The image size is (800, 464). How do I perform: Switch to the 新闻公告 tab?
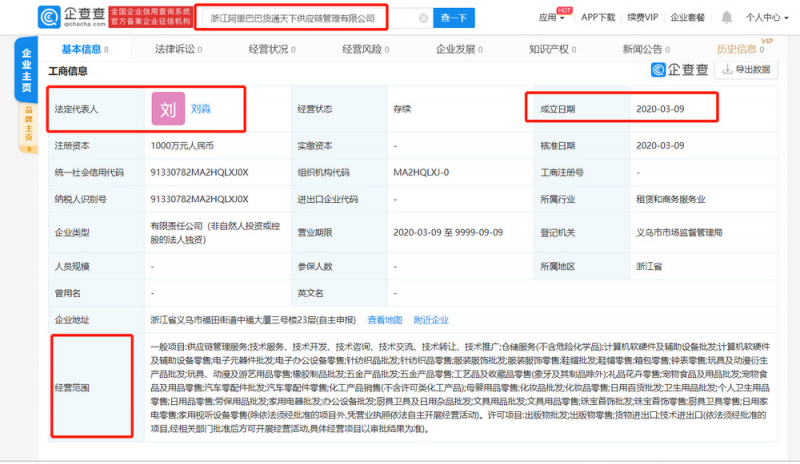pyautogui.click(x=646, y=49)
